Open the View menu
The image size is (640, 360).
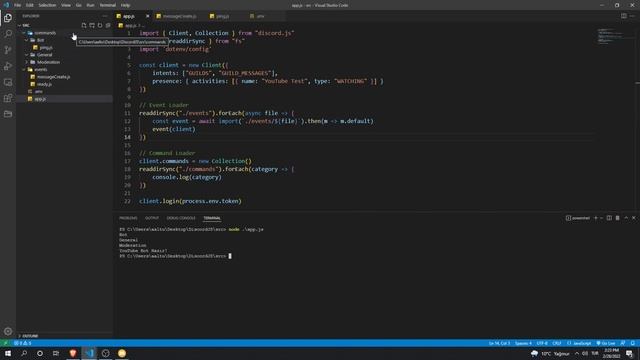(x=66, y=5)
